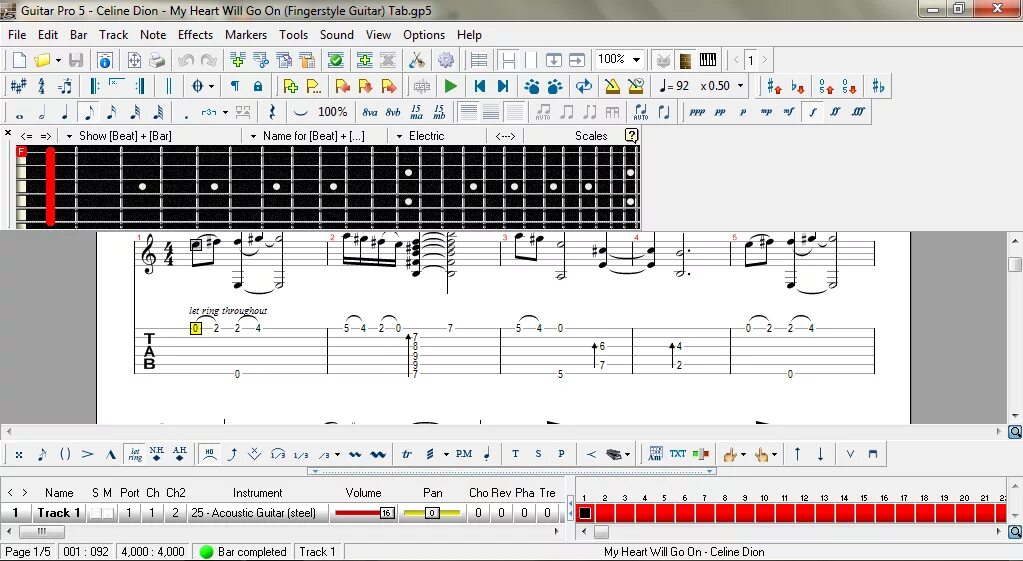The image size is (1023, 561).
Task: Click the green play button
Action: [x=450, y=86]
